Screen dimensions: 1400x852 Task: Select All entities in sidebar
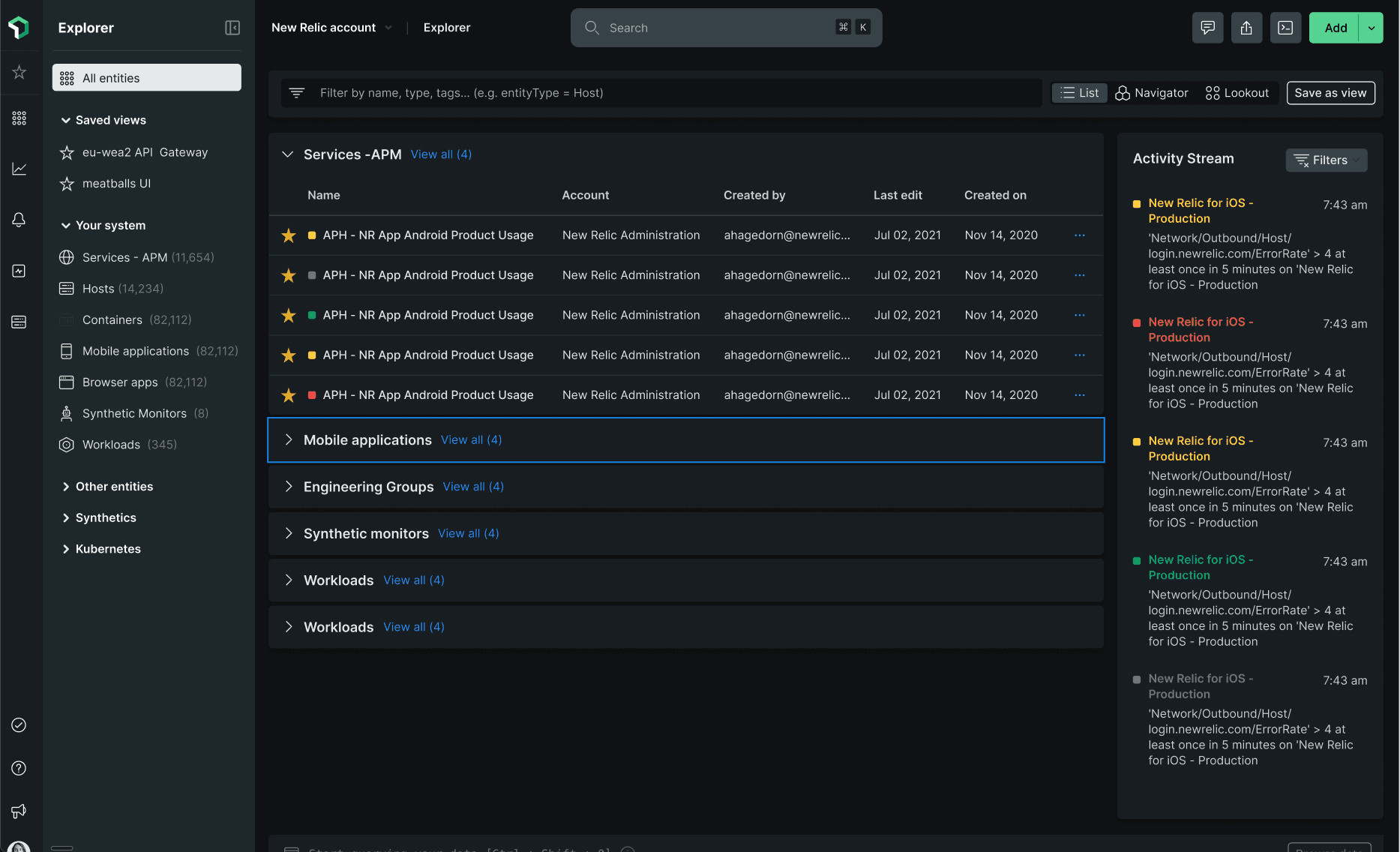tap(147, 78)
